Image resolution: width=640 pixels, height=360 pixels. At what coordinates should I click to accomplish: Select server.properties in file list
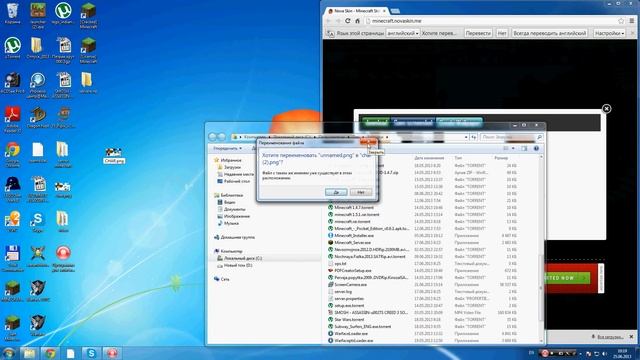coord(346,298)
